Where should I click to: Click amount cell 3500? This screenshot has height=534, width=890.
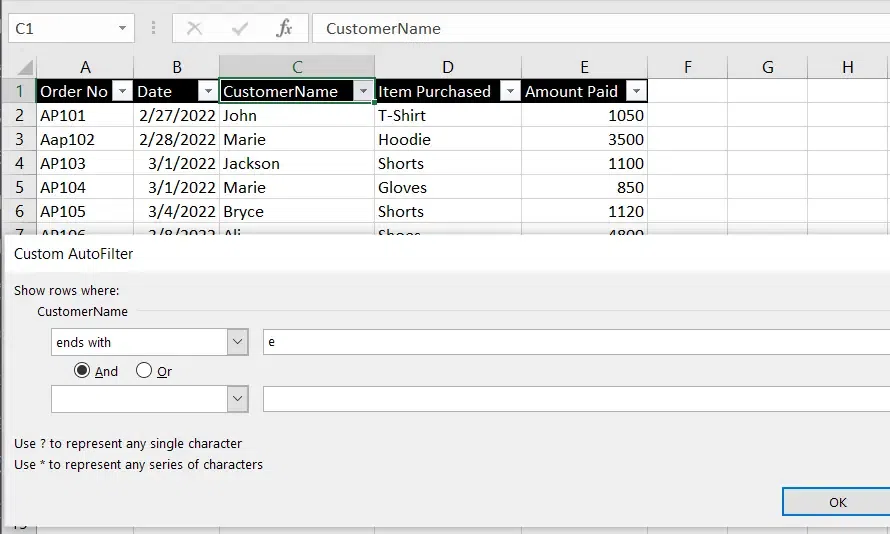tap(584, 139)
